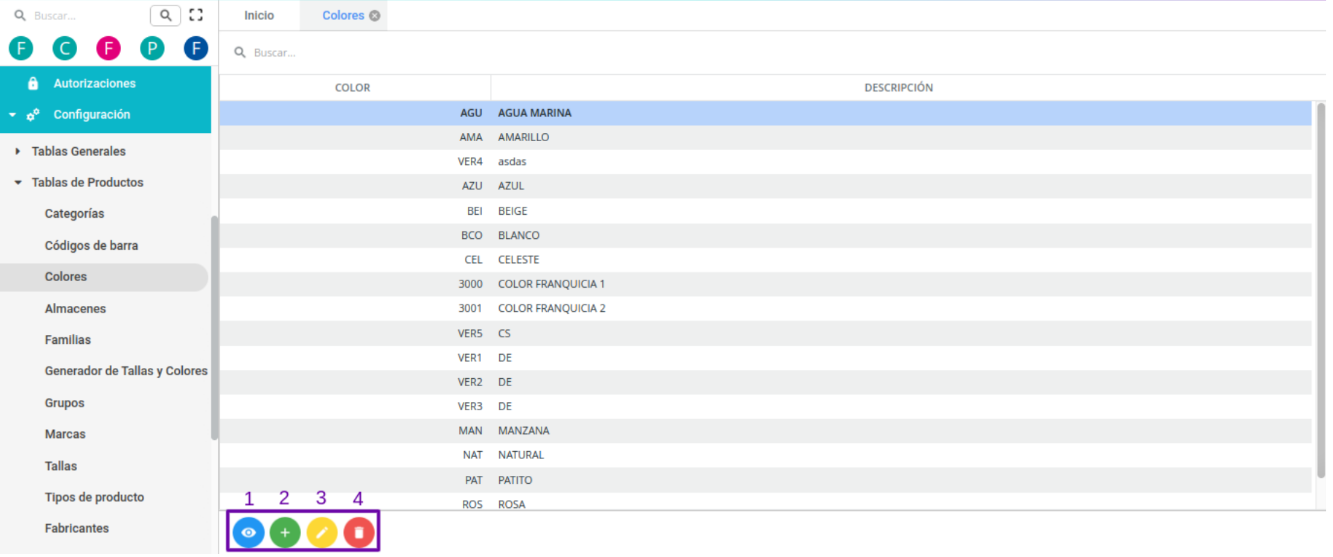Click the fullscreen expand icon in sidebar
Viewport: 1333px width, 557px height.
click(196, 15)
